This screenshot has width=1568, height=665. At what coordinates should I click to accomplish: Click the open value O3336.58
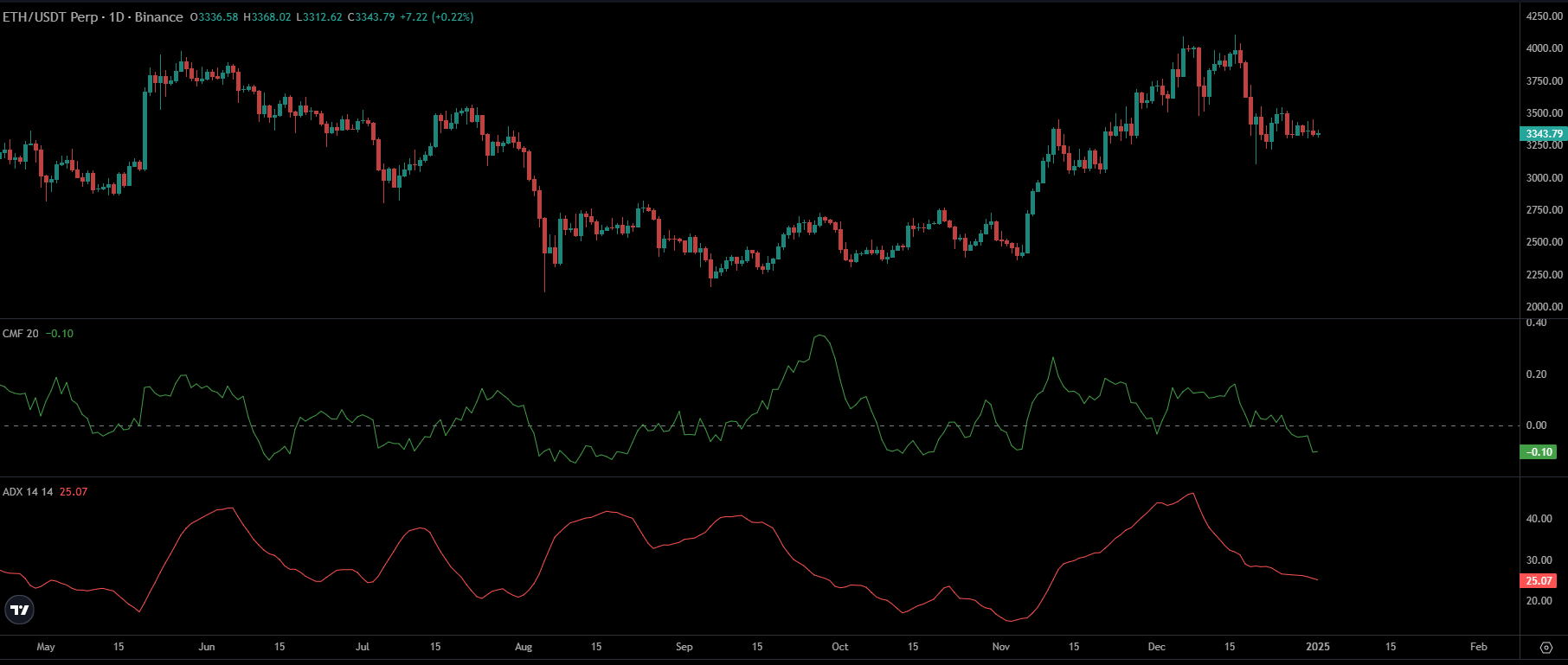(x=214, y=17)
